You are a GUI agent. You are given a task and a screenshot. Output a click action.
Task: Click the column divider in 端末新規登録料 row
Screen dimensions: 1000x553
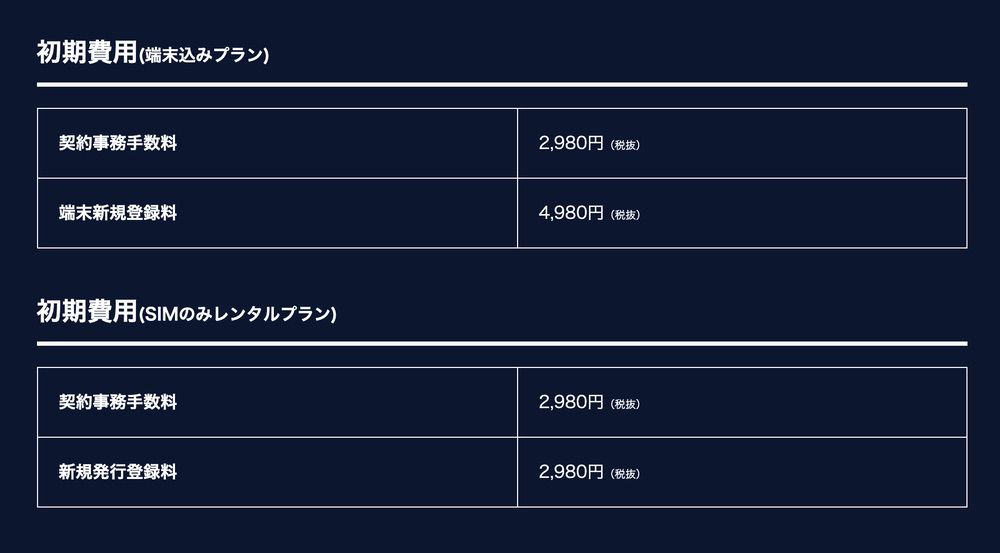(x=517, y=213)
